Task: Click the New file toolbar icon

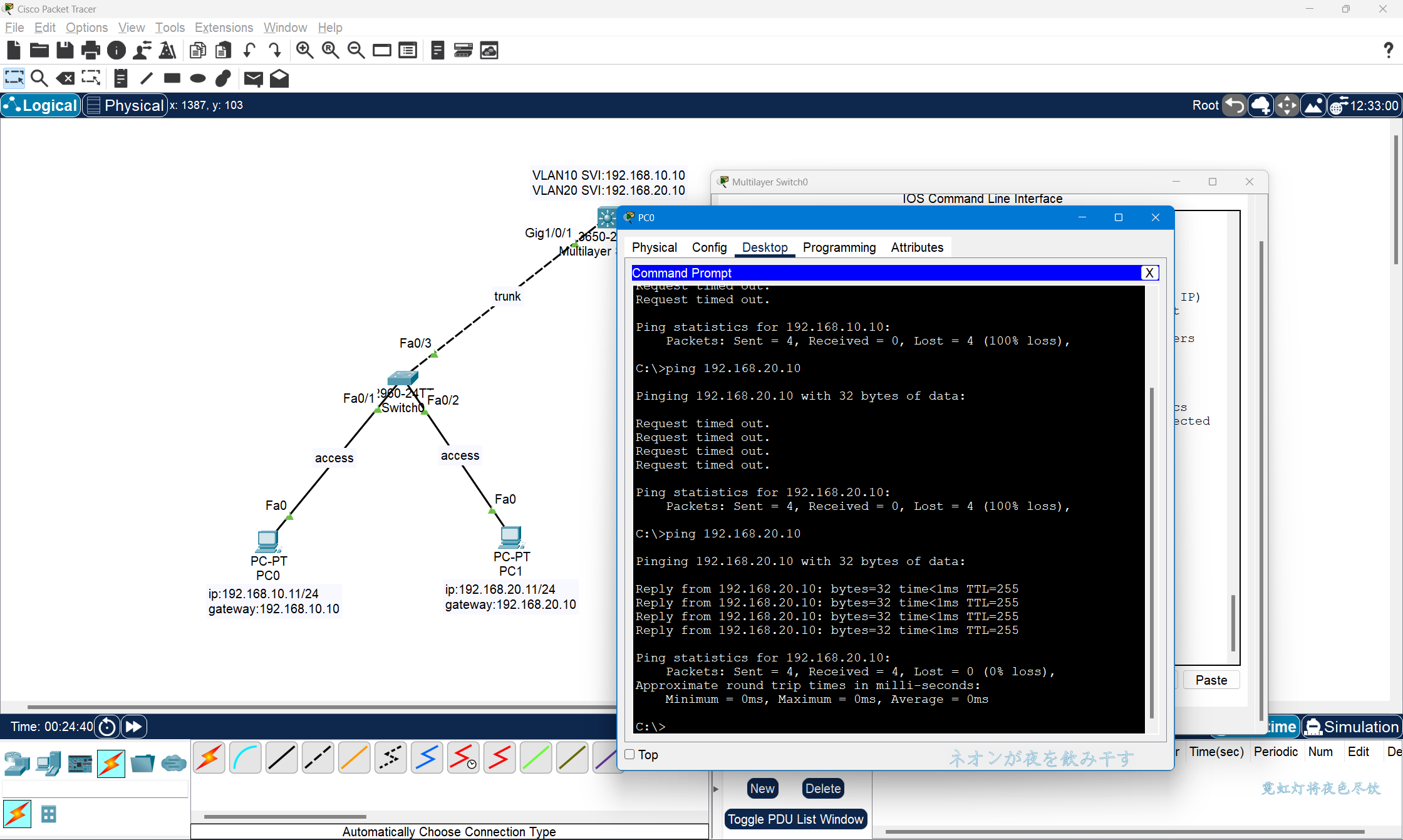Action: coord(14,50)
